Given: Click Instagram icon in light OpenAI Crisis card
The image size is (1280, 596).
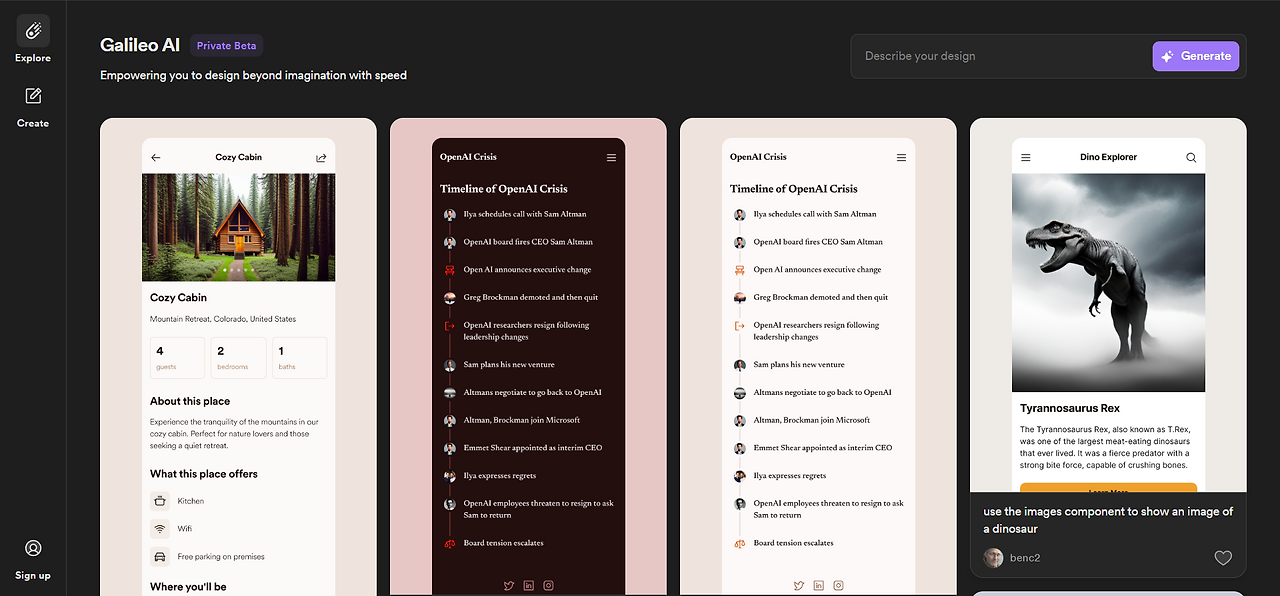Looking at the screenshot, I should [x=838, y=586].
